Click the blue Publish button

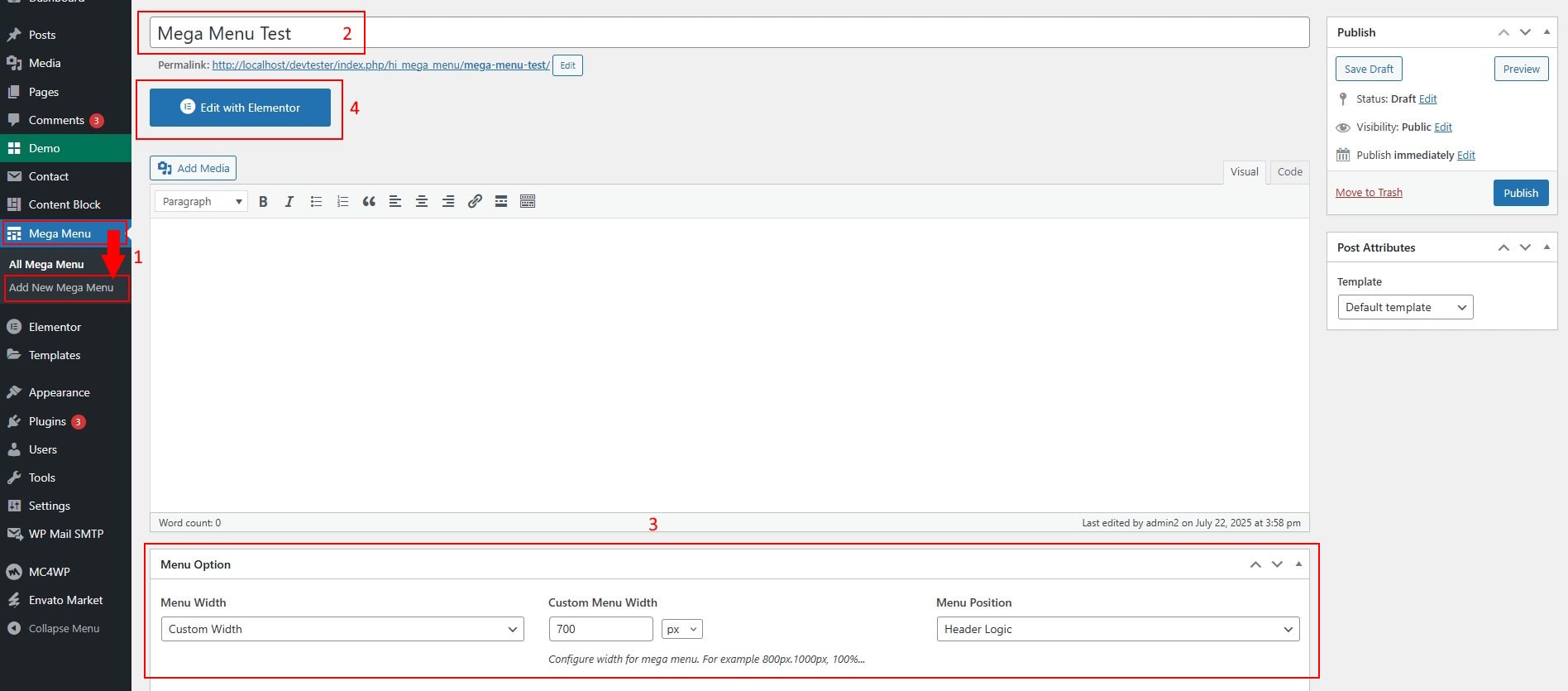[x=1520, y=193]
